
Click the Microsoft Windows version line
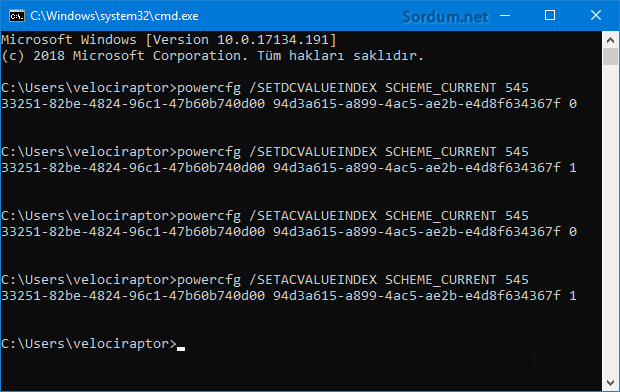[169, 40]
